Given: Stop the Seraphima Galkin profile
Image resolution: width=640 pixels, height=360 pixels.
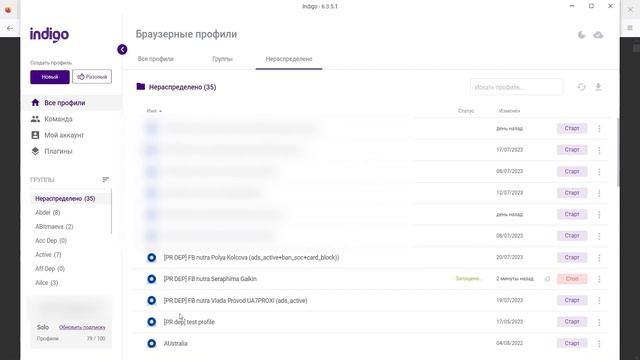Looking at the screenshot, I should pos(572,279).
